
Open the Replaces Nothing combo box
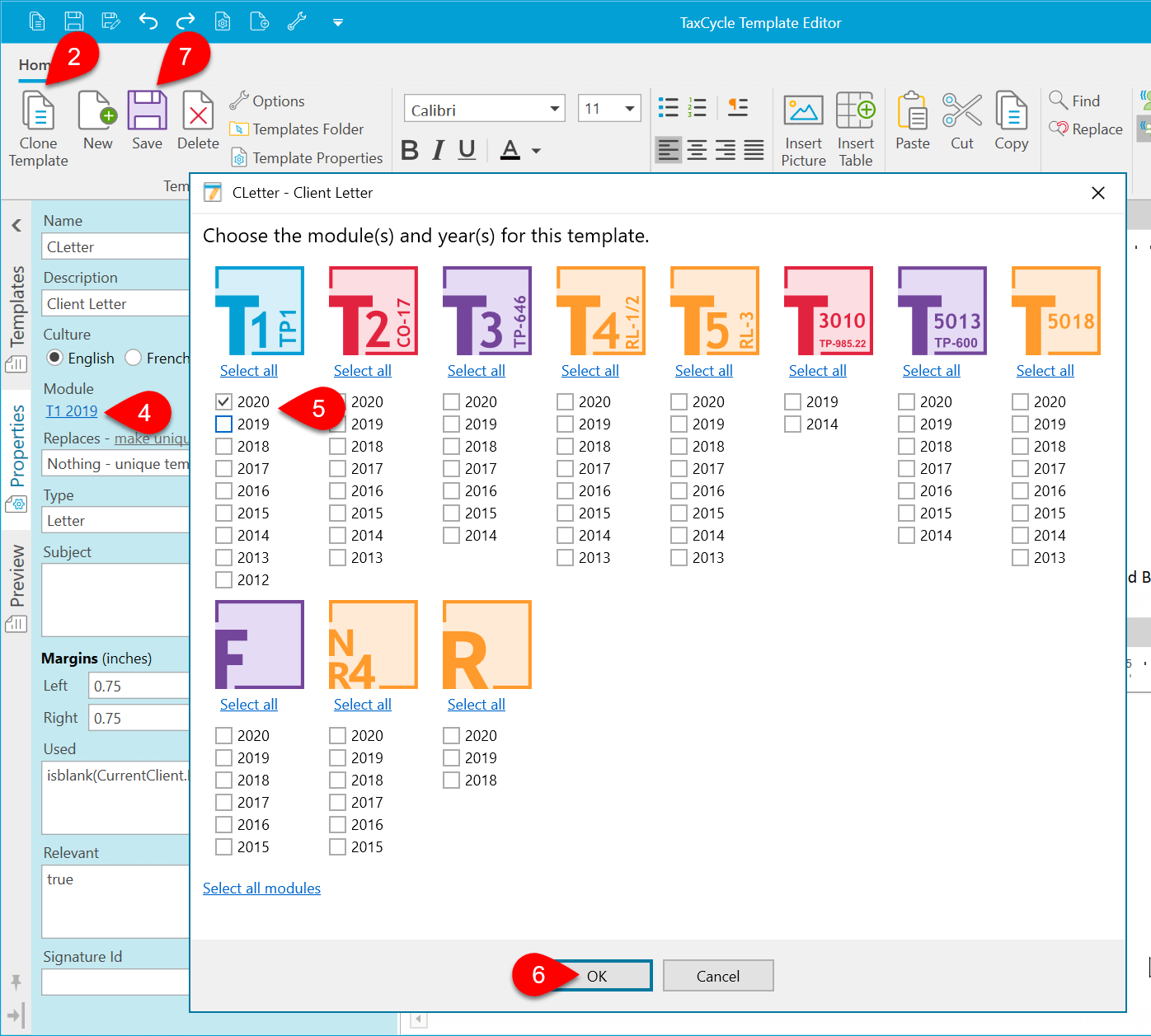click(115, 463)
